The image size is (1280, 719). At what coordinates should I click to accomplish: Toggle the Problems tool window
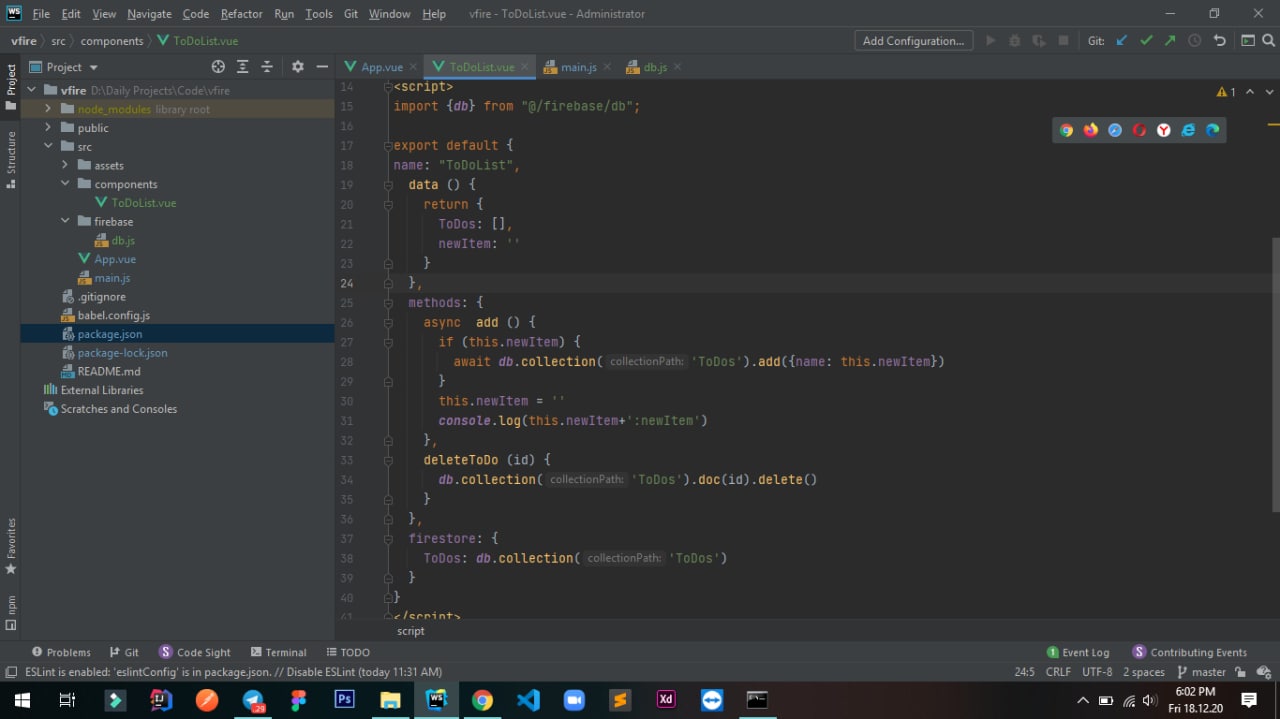(x=61, y=652)
